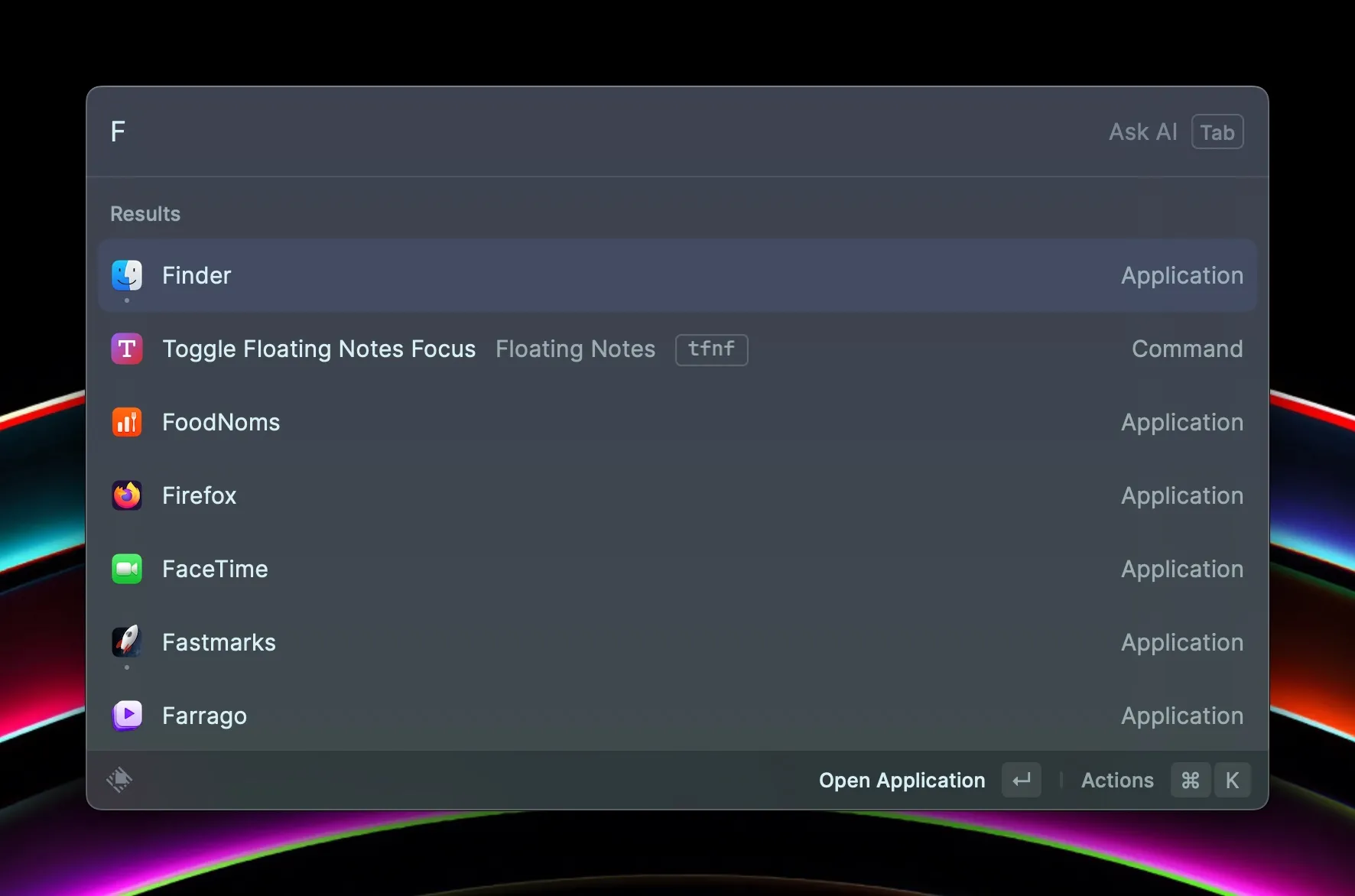Image resolution: width=1355 pixels, height=896 pixels.
Task: Click the FoodNoms orange chart icon
Action: [x=127, y=423]
